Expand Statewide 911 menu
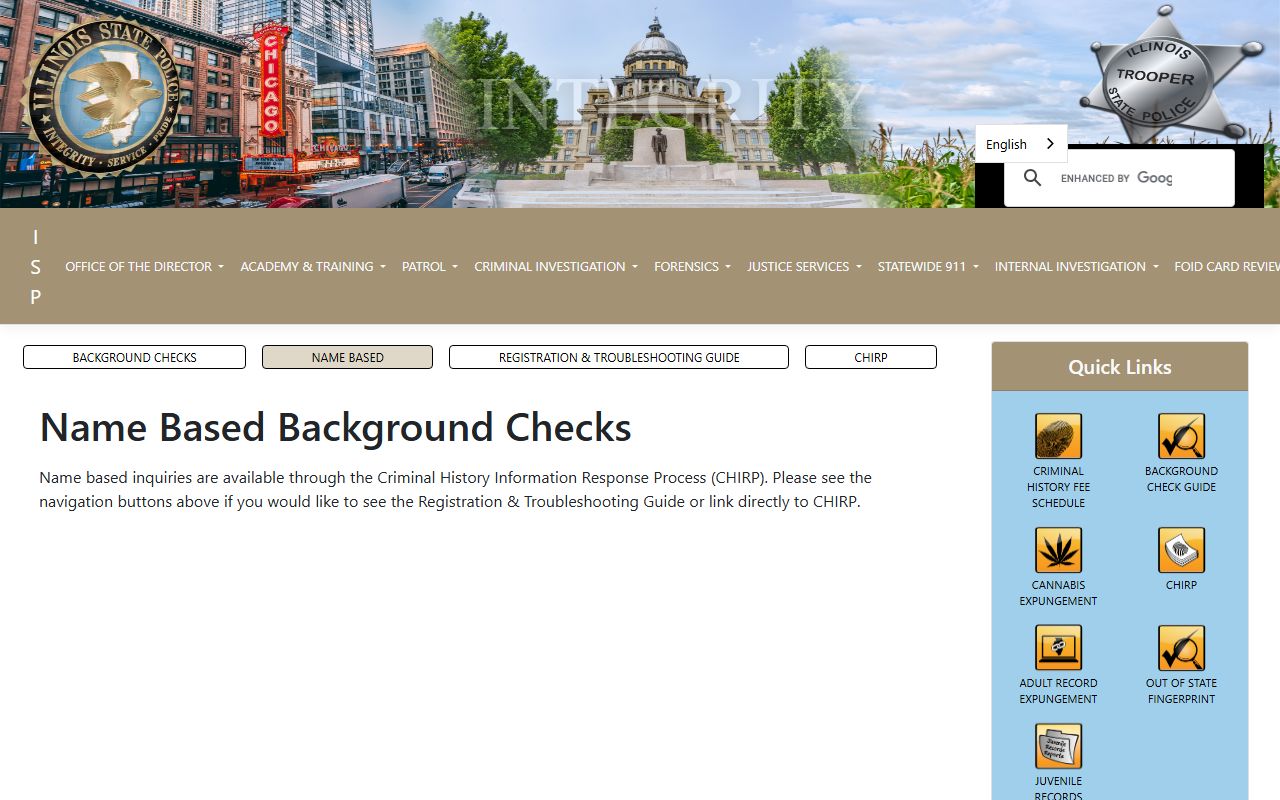The image size is (1280, 800). (928, 266)
